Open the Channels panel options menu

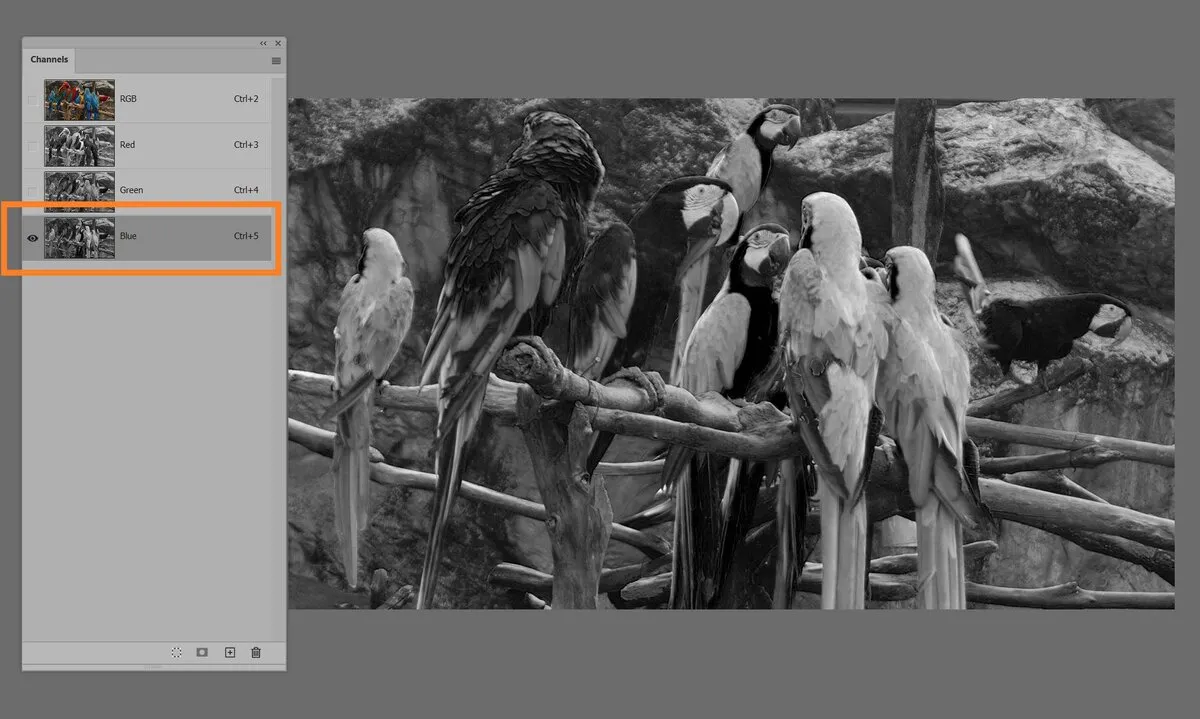[x=276, y=61]
